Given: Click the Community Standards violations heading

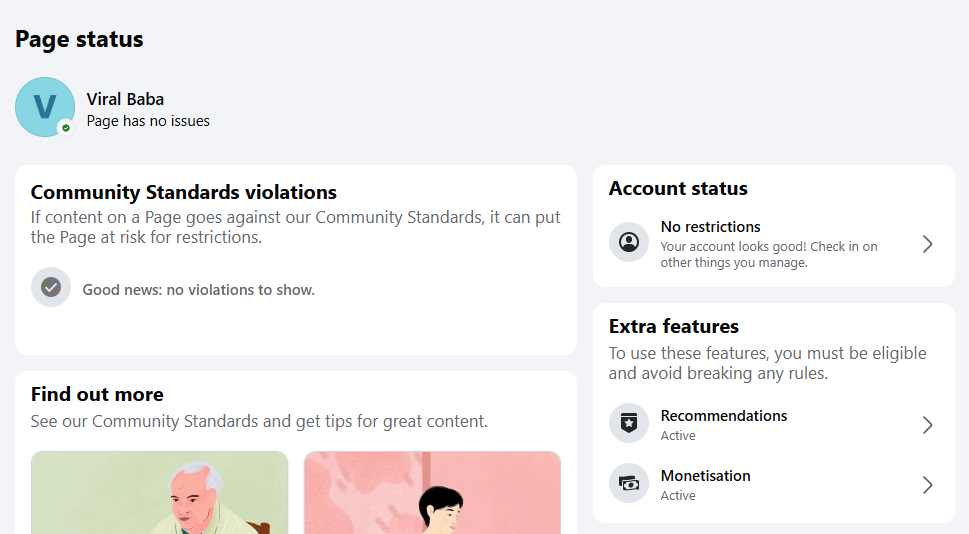Looking at the screenshot, I should click(x=184, y=192).
